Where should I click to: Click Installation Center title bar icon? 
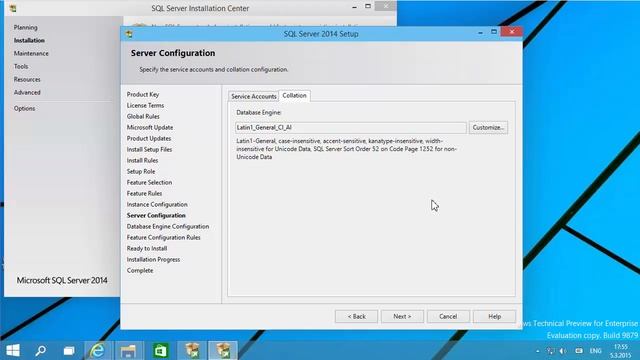13,8
